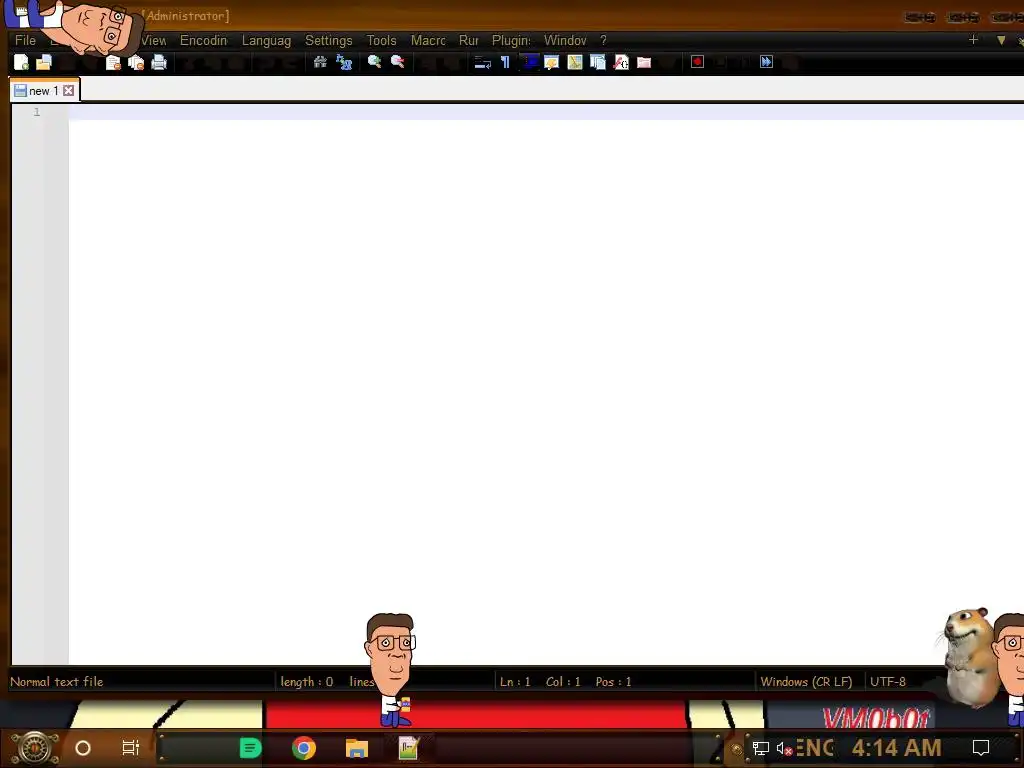This screenshot has width=1024, height=768.
Task: Click 'Normal text file' in the status bar
Action: 57,682
